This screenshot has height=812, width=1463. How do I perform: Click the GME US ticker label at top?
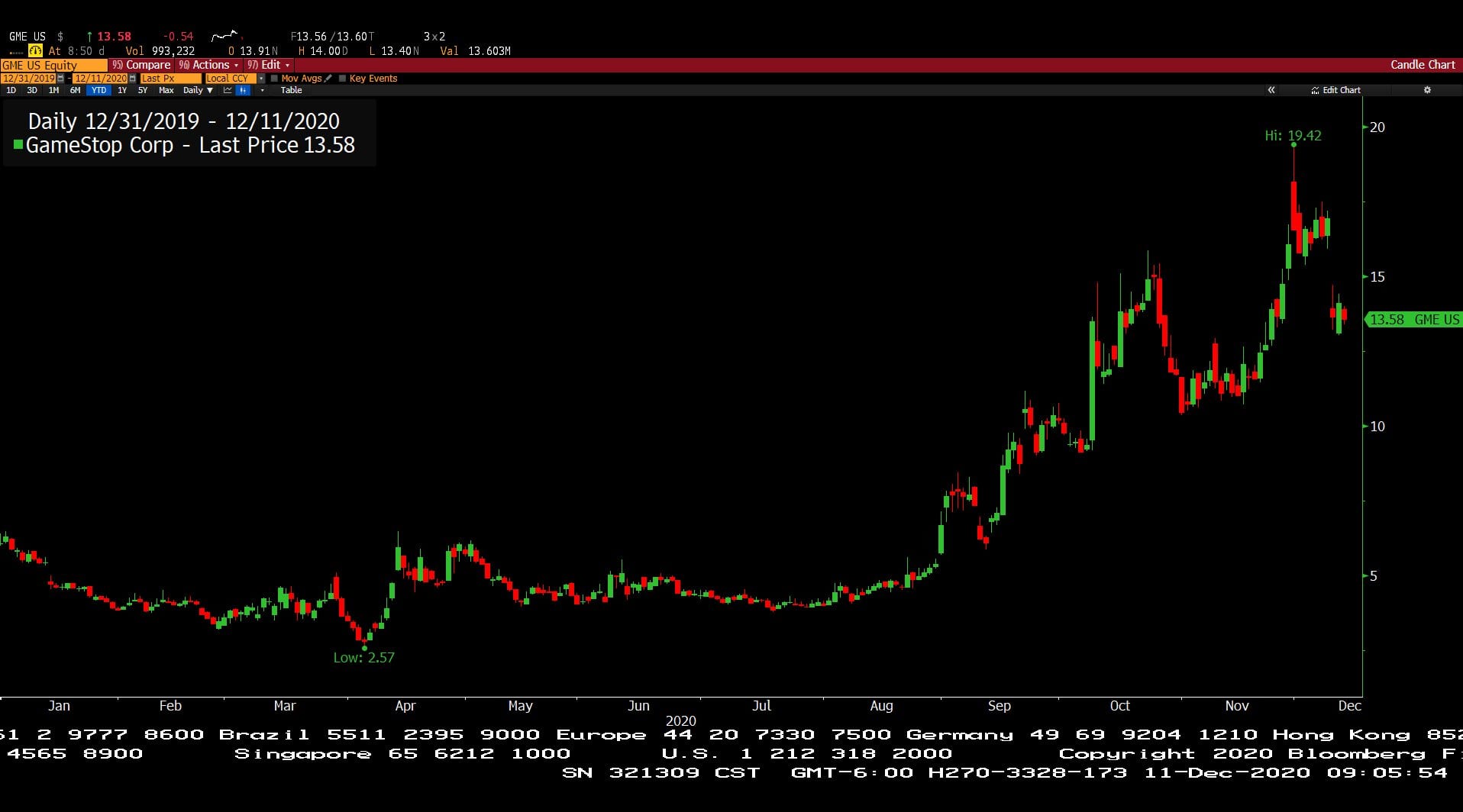[x=27, y=36]
